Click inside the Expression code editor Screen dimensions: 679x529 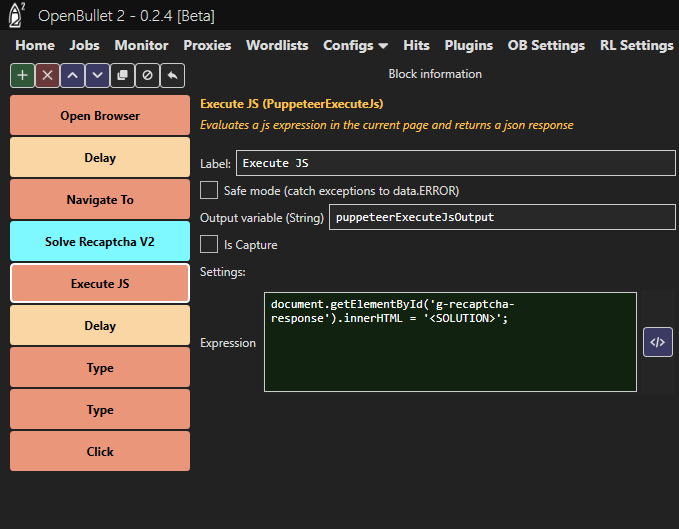point(450,342)
